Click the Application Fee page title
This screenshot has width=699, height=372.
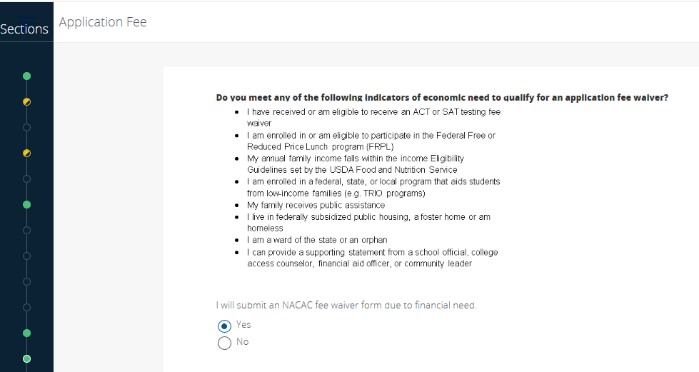[x=103, y=22]
